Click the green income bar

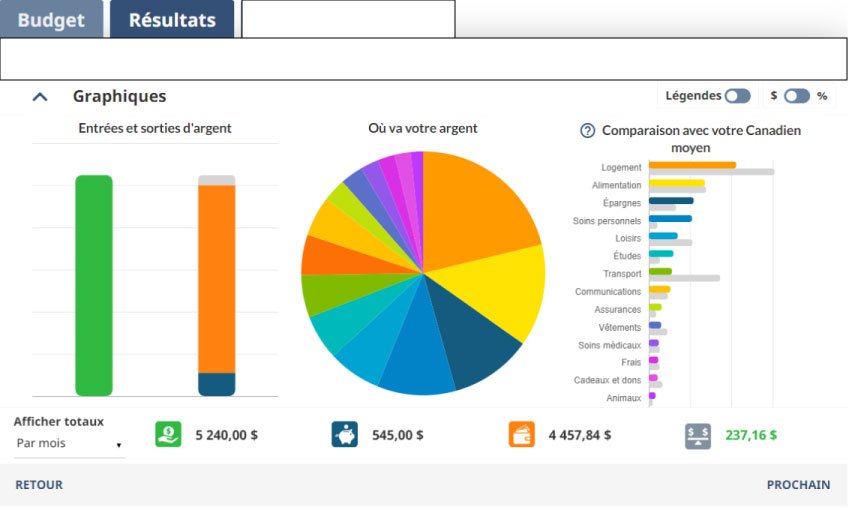[94, 285]
